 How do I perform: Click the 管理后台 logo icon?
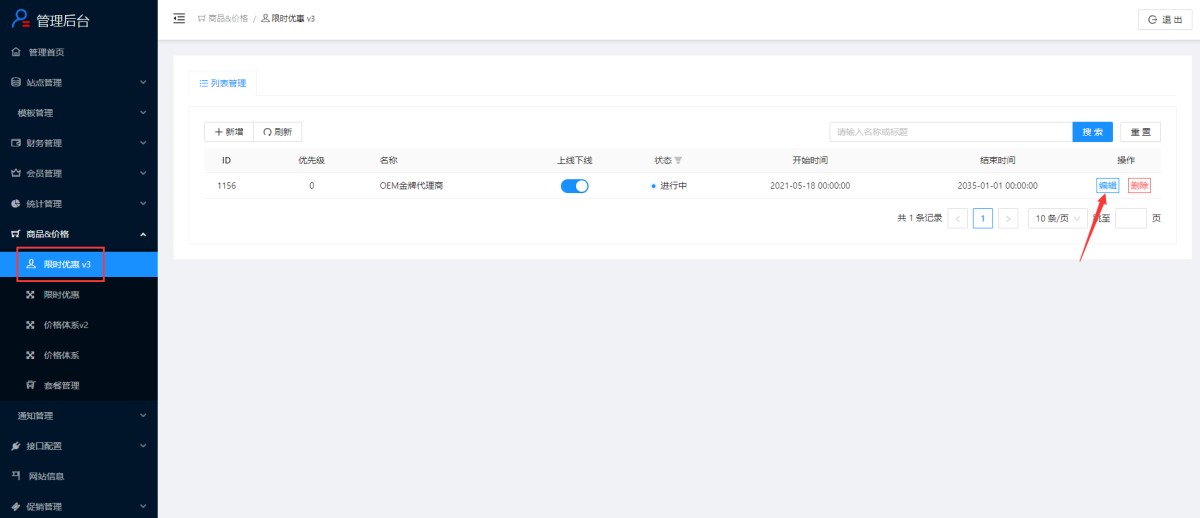20,19
